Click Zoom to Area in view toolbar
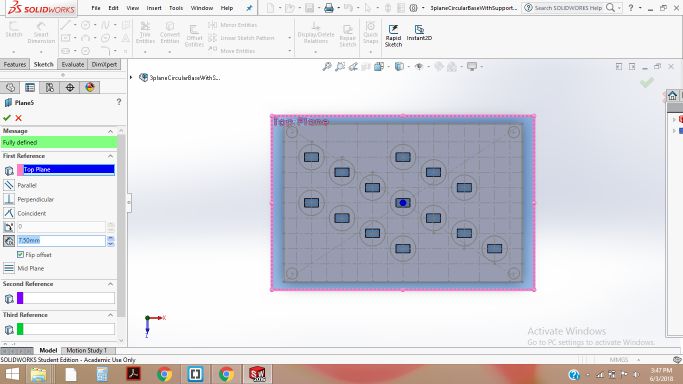683x384 pixels. click(x=340, y=67)
